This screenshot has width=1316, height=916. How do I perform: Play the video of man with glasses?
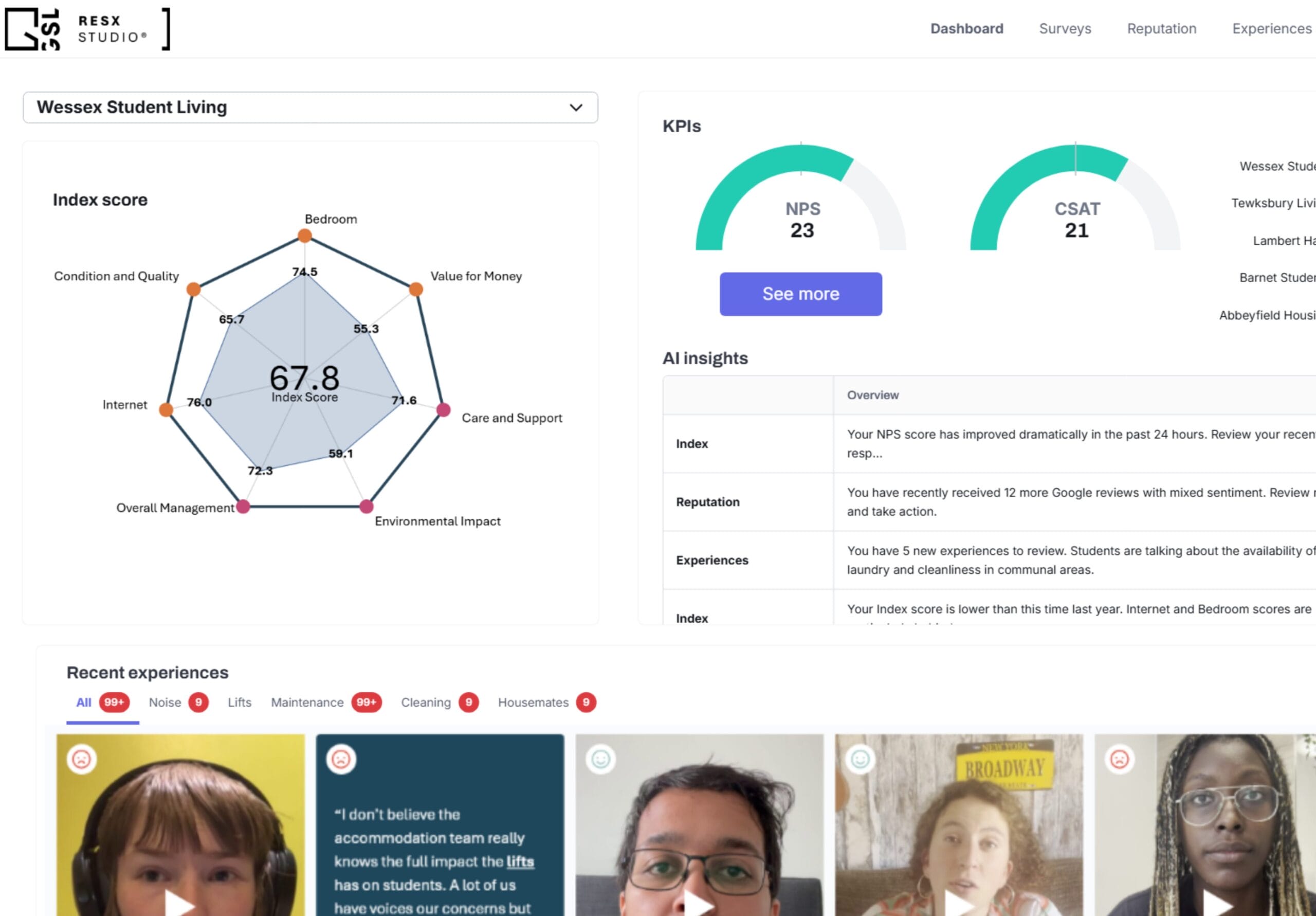coord(698,903)
